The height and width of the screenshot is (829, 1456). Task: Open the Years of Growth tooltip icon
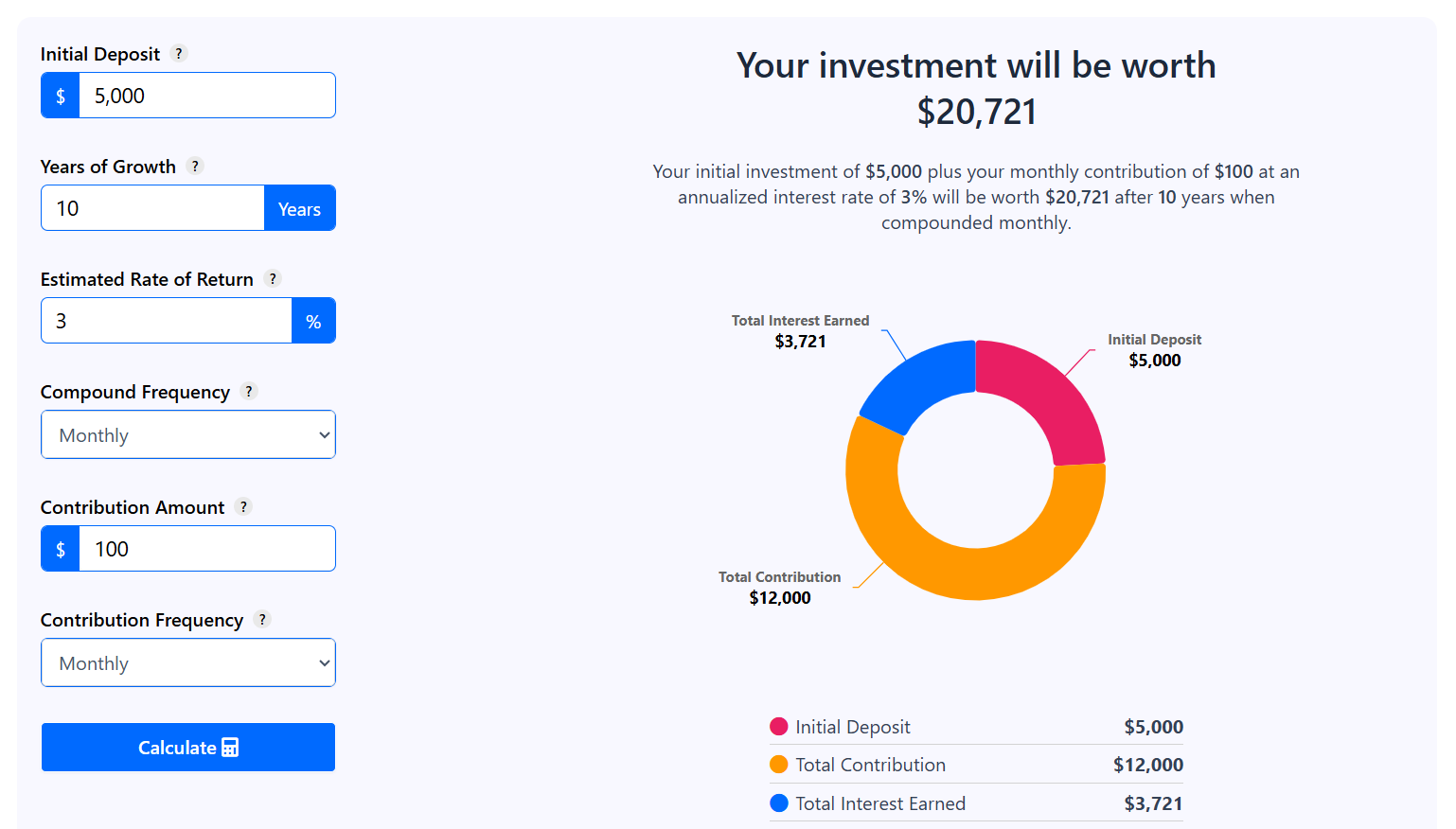pos(196,166)
